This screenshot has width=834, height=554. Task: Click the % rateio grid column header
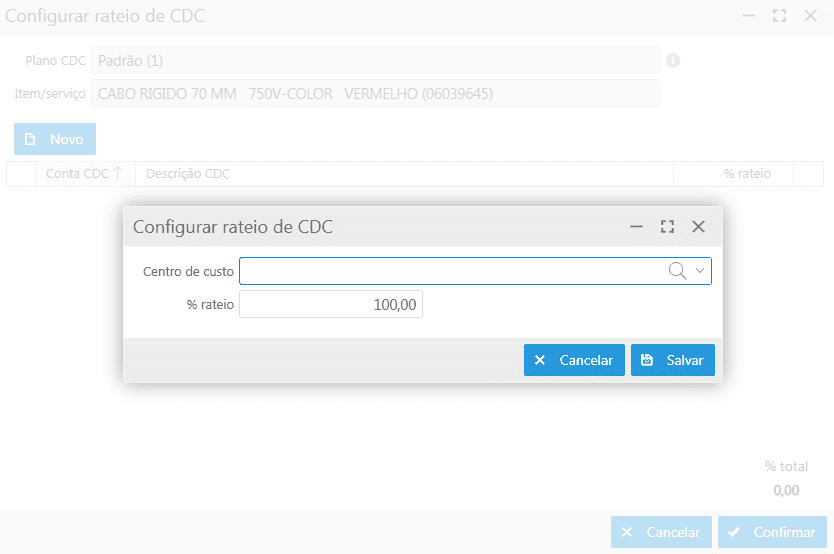[x=746, y=174]
